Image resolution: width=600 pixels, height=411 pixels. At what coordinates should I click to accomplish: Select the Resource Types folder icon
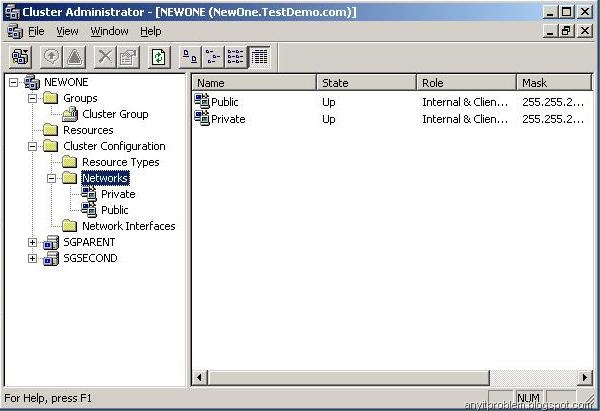coord(70,162)
